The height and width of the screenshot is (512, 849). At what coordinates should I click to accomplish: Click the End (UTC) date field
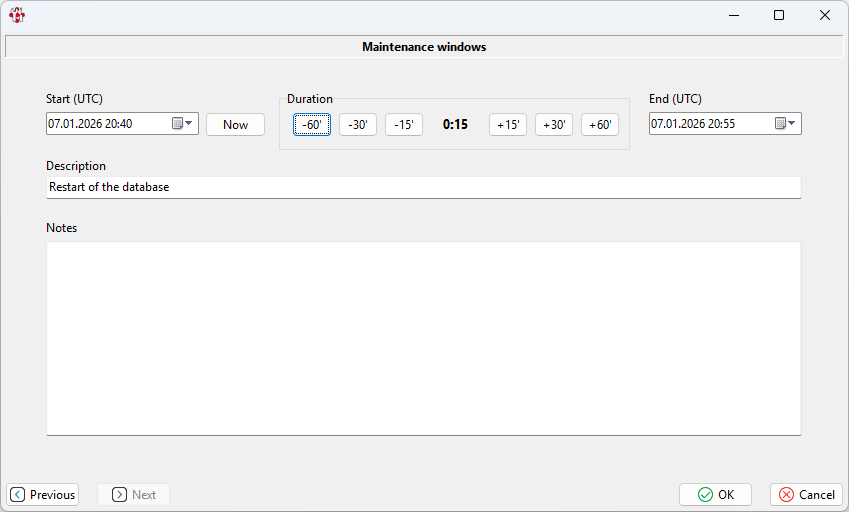point(709,124)
